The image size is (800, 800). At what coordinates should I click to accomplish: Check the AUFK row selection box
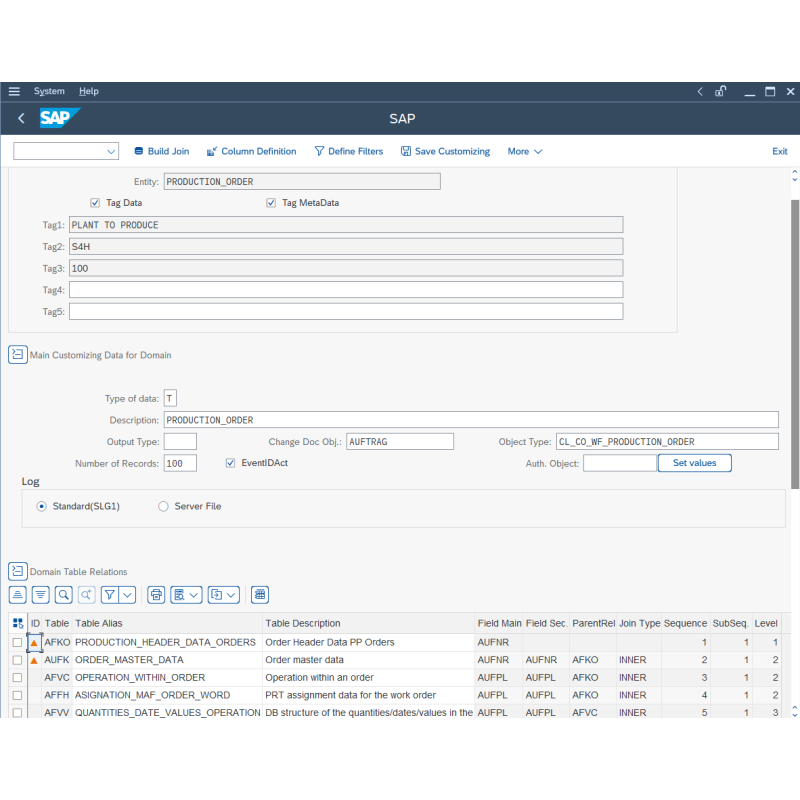point(17,660)
